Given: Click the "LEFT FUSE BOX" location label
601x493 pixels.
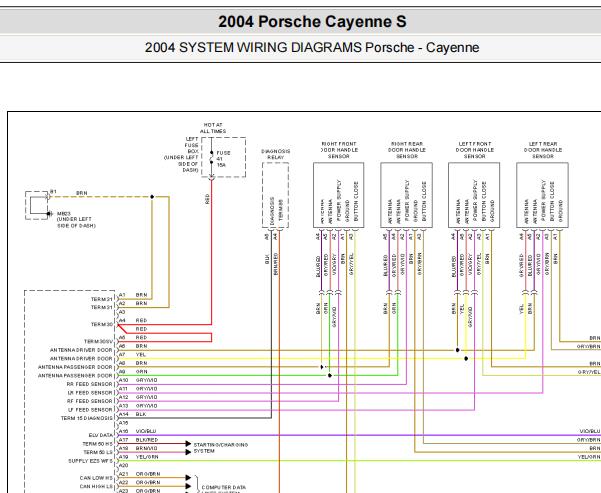Looking at the screenshot, I should (192, 145).
